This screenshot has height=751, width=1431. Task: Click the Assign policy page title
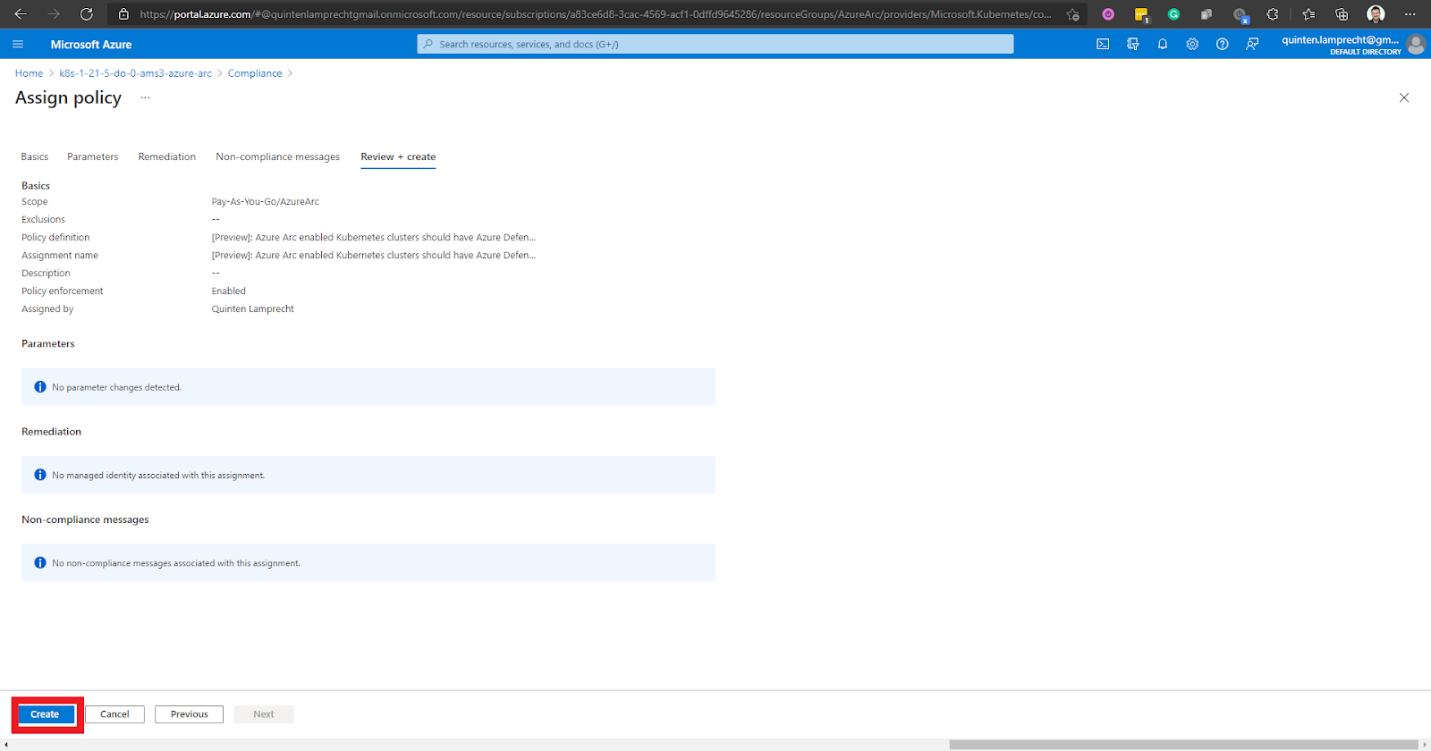pyautogui.click(x=68, y=98)
